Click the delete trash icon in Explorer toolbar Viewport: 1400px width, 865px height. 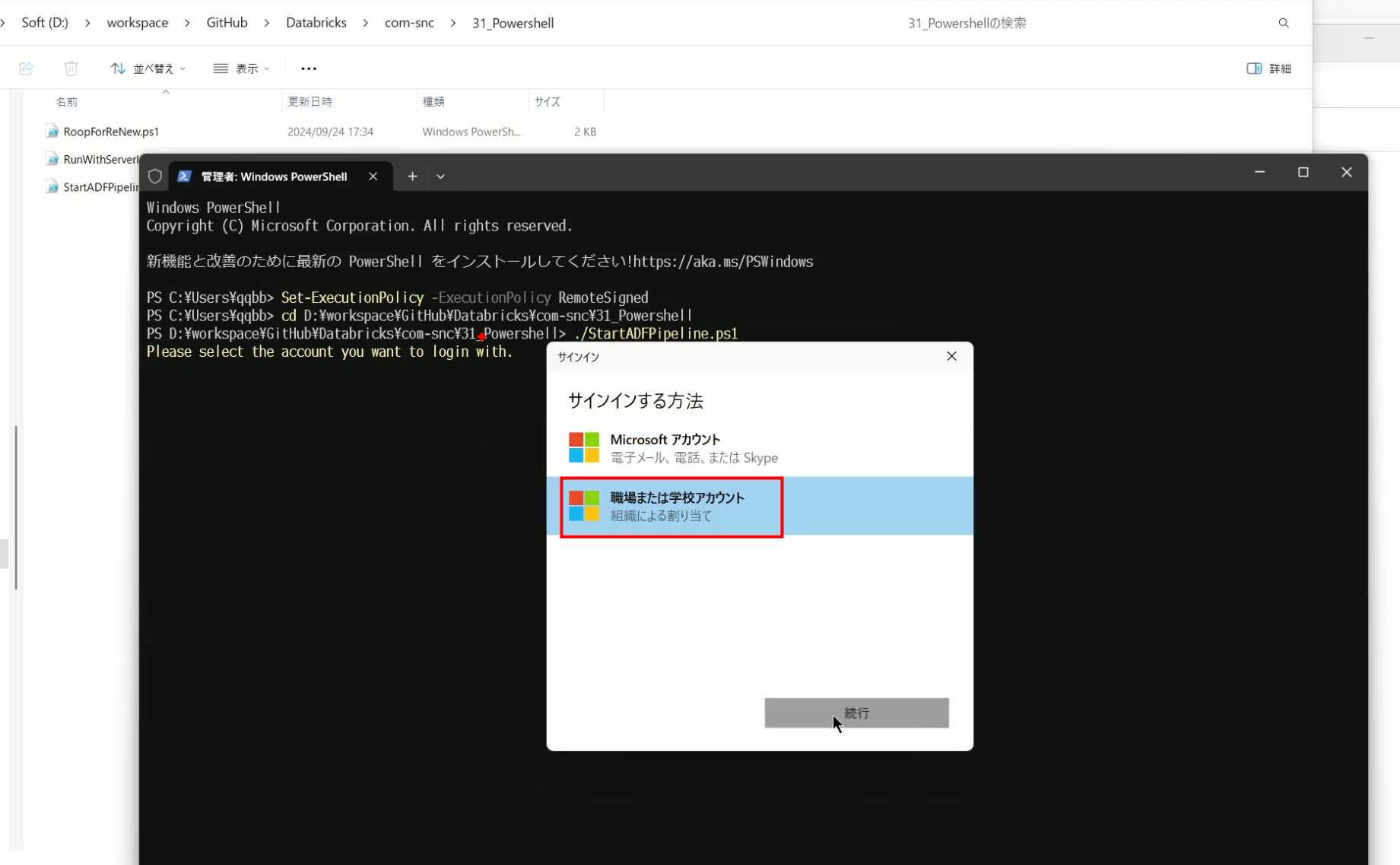71,68
